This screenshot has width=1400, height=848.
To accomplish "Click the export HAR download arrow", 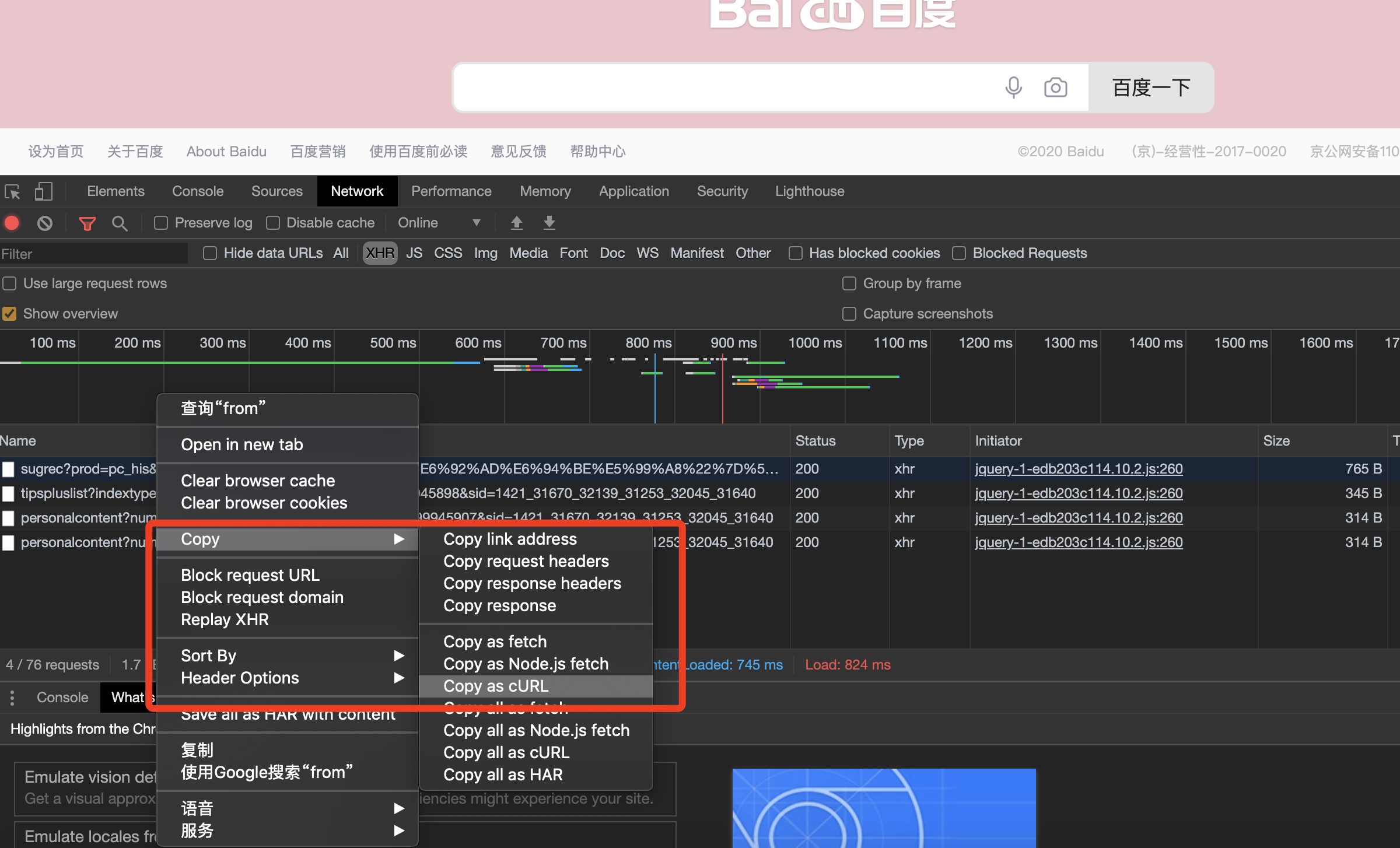I will click(x=549, y=223).
